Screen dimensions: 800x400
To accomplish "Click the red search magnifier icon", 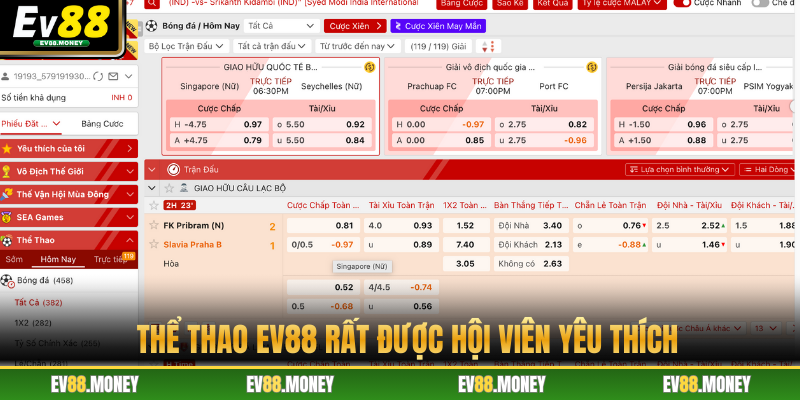I will coord(151,3).
